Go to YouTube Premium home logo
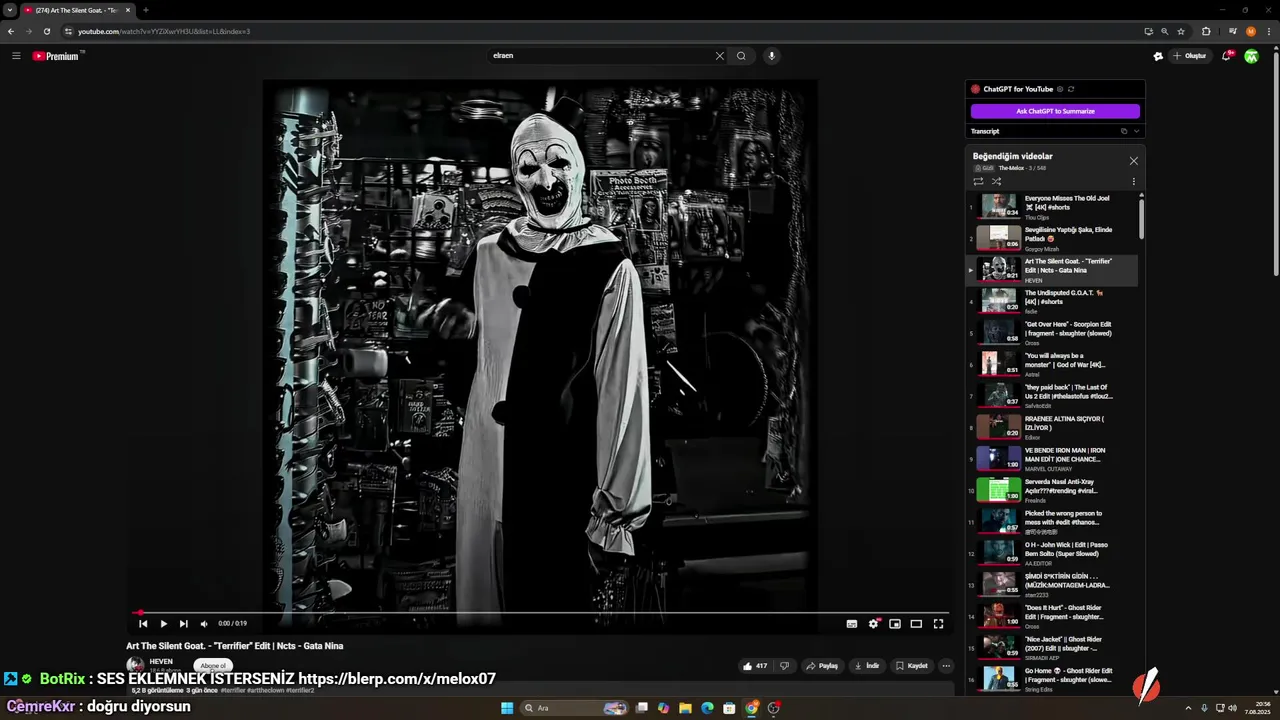1280x720 pixels. 56,56
